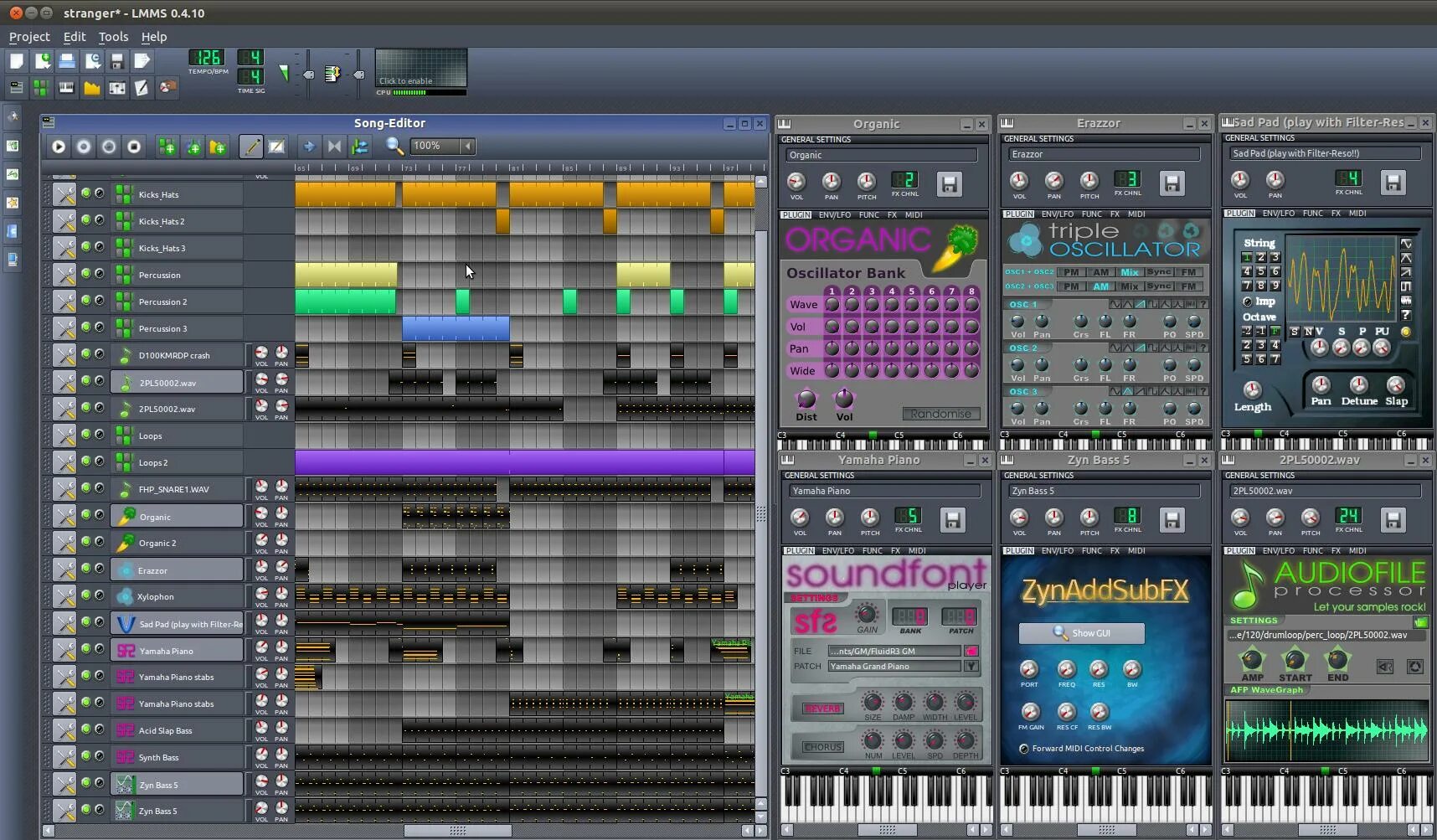Switch to ENV/LFO tab in Organic window
The height and width of the screenshot is (840, 1437).
[x=835, y=215]
